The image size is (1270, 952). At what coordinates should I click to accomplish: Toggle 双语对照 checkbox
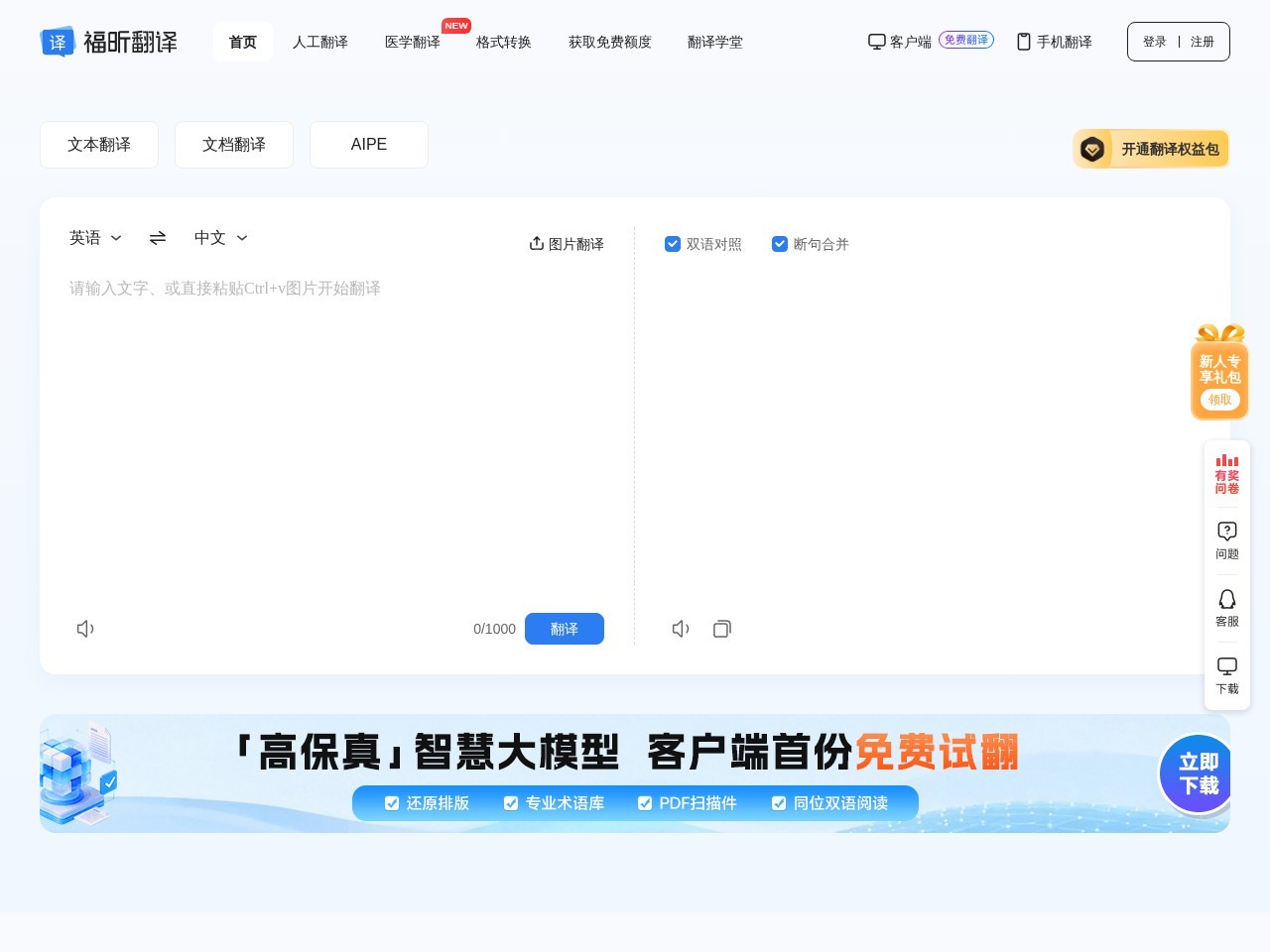point(673,244)
